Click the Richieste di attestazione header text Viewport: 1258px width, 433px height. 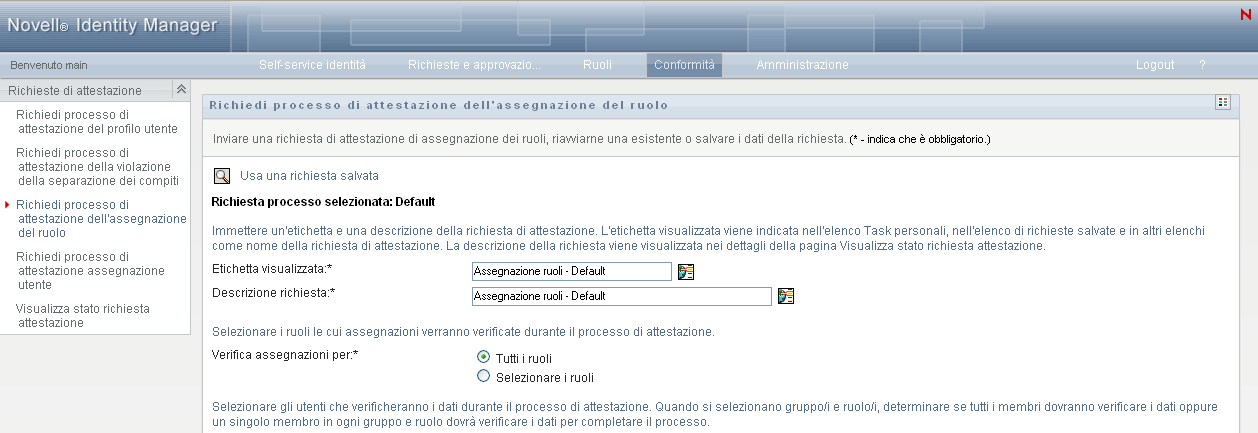(x=75, y=90)
